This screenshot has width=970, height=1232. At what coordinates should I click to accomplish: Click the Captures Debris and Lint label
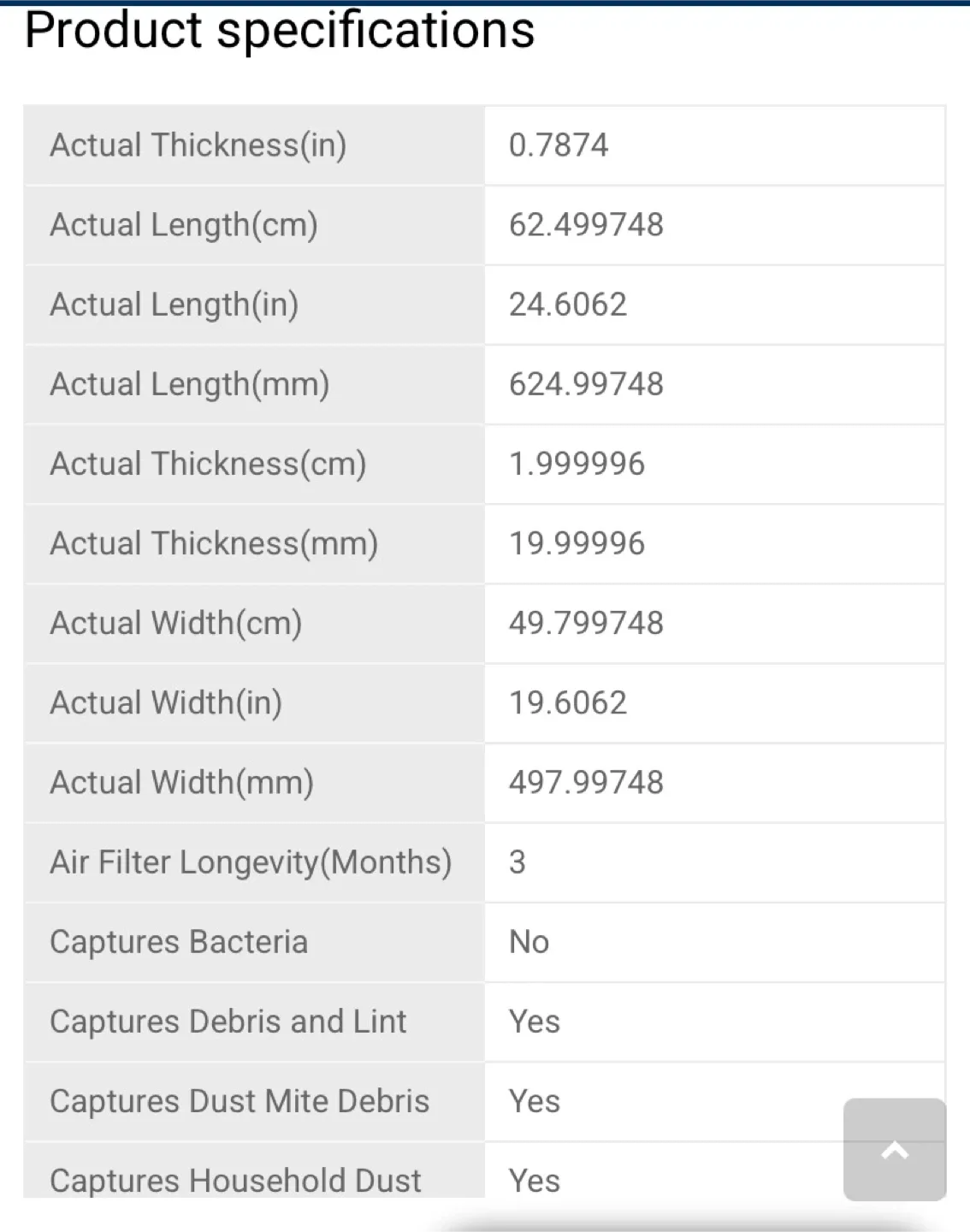pyautogui.click(x=228, y=1022)
